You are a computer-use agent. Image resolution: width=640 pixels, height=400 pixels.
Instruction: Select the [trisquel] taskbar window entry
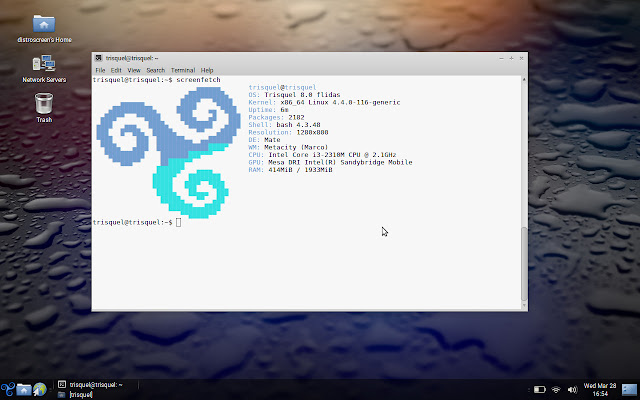pos(76,394)
